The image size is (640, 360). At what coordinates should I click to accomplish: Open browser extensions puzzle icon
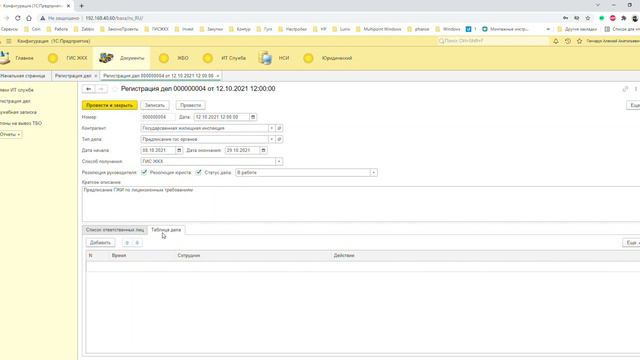[x=624, y=18]
